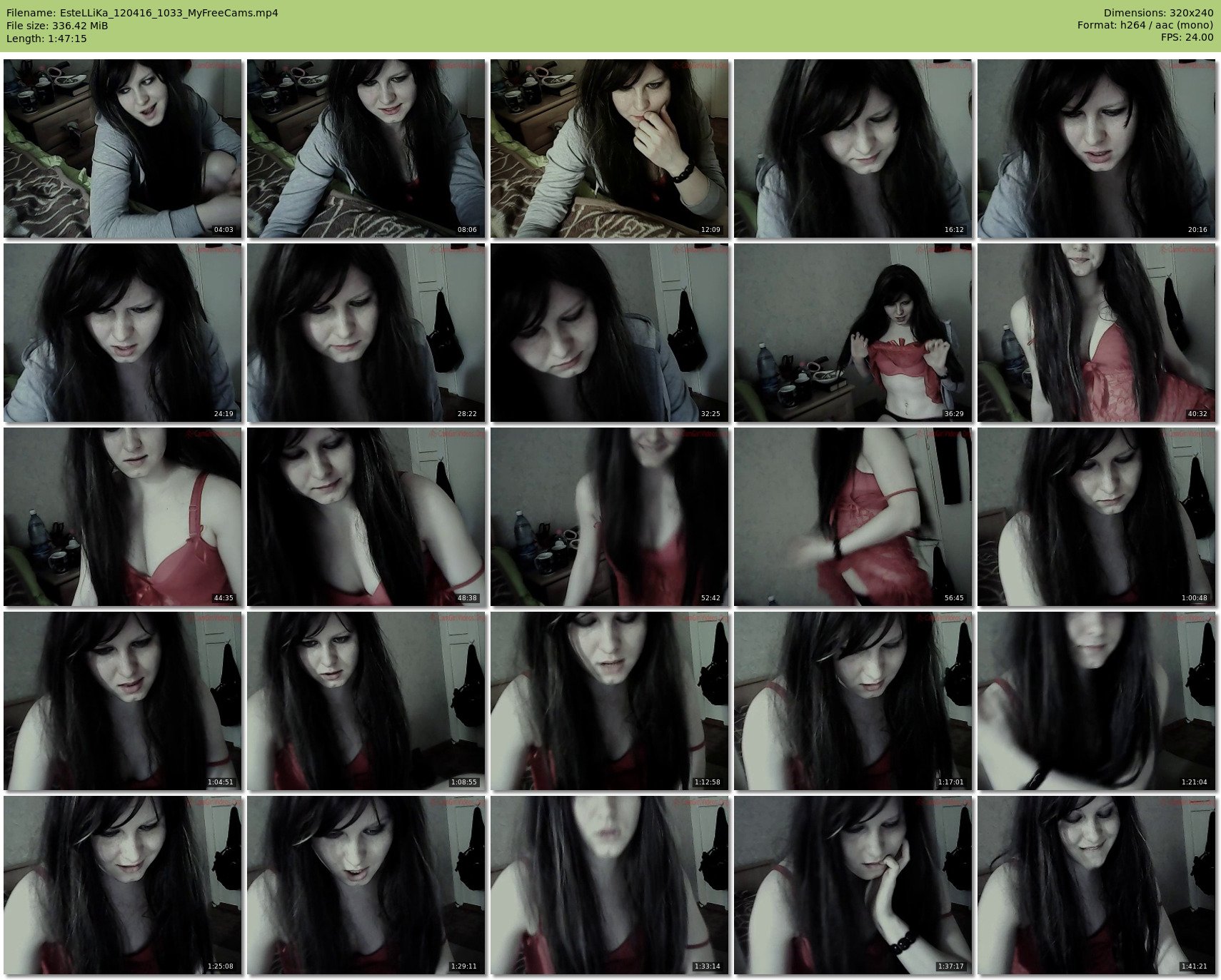This screenshot has width=1221, height=980.
Task: Select the 1:08:55 frame
Action: 366,701
